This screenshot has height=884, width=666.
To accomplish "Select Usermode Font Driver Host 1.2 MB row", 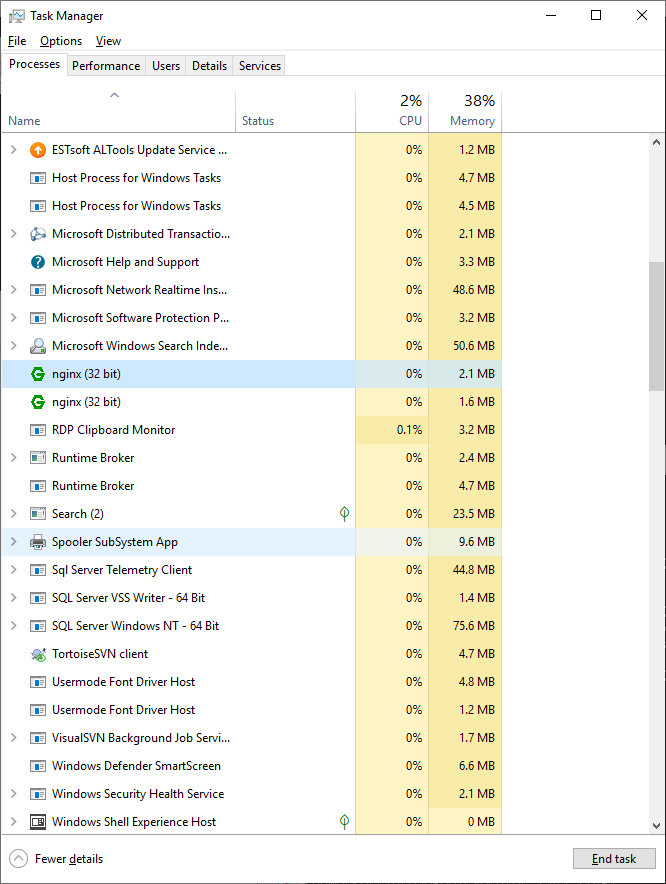I will (252, 710).
